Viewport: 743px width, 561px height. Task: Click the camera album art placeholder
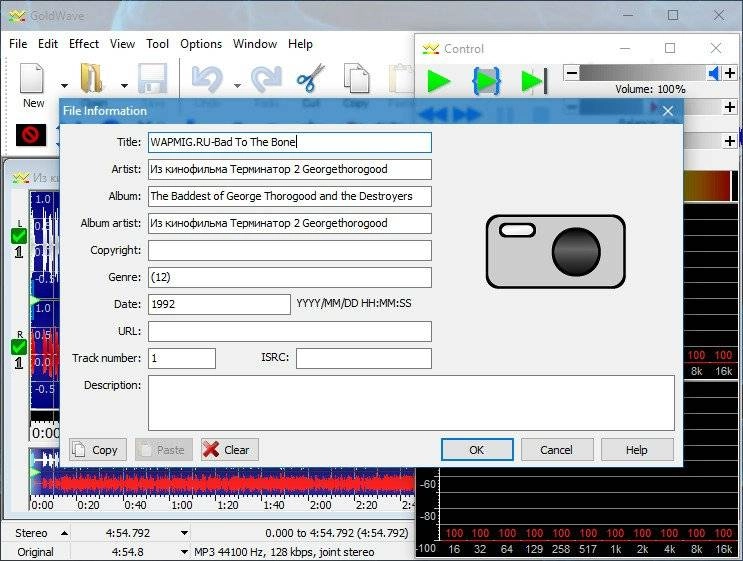point(555,251)
